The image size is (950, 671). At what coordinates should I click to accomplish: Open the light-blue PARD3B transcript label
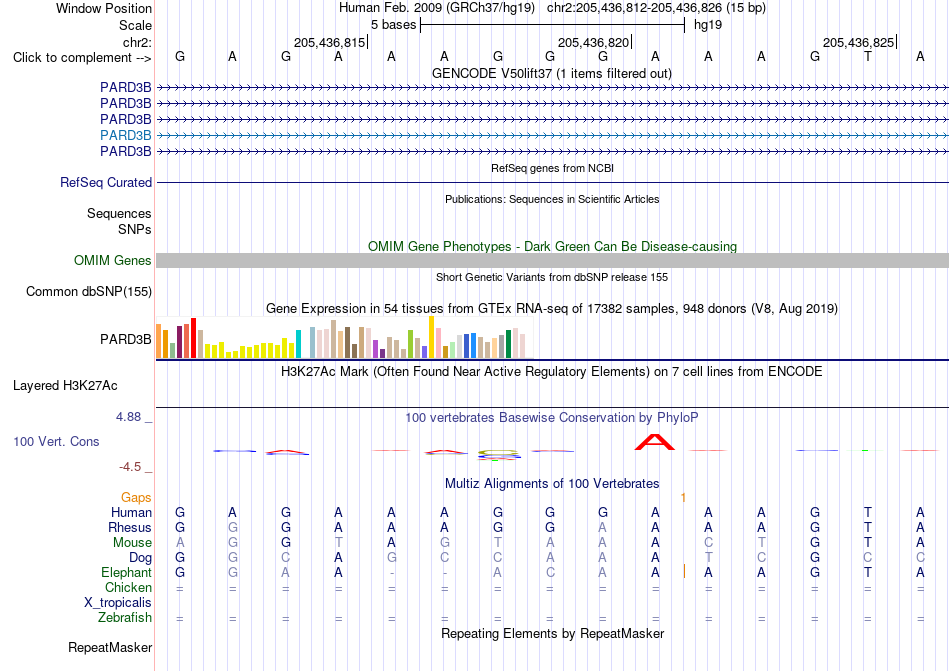tap(125, 135)
